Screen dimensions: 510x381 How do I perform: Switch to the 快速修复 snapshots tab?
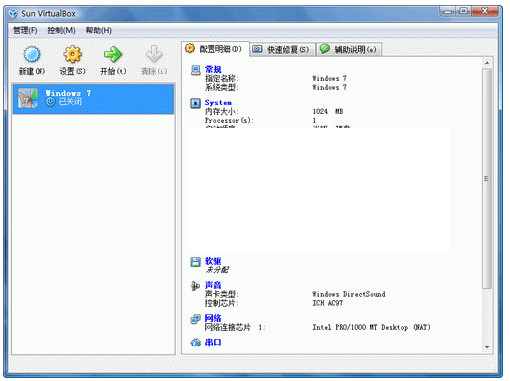(282, 49)
